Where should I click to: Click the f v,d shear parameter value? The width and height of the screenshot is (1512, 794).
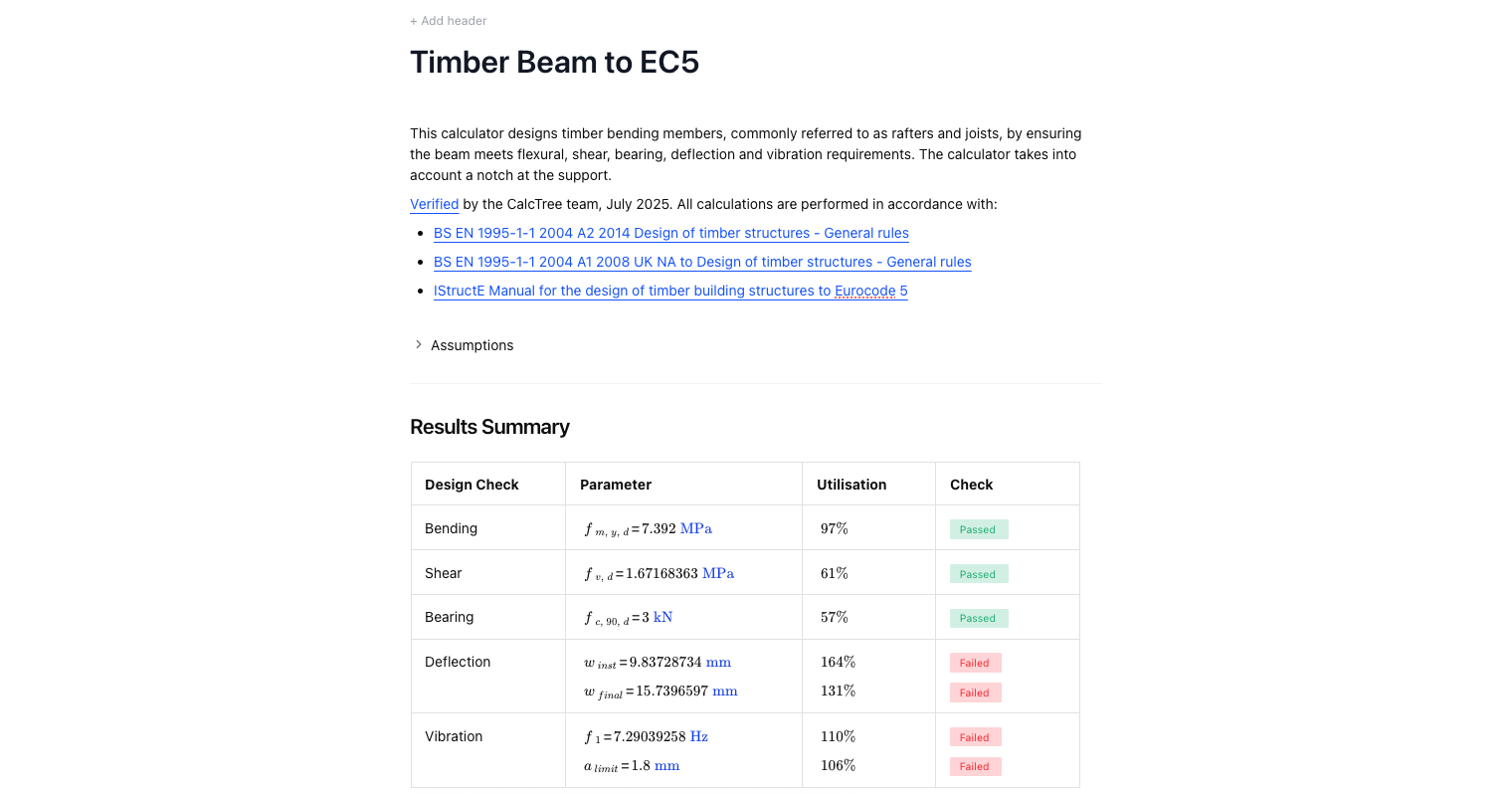coord(659,573)
